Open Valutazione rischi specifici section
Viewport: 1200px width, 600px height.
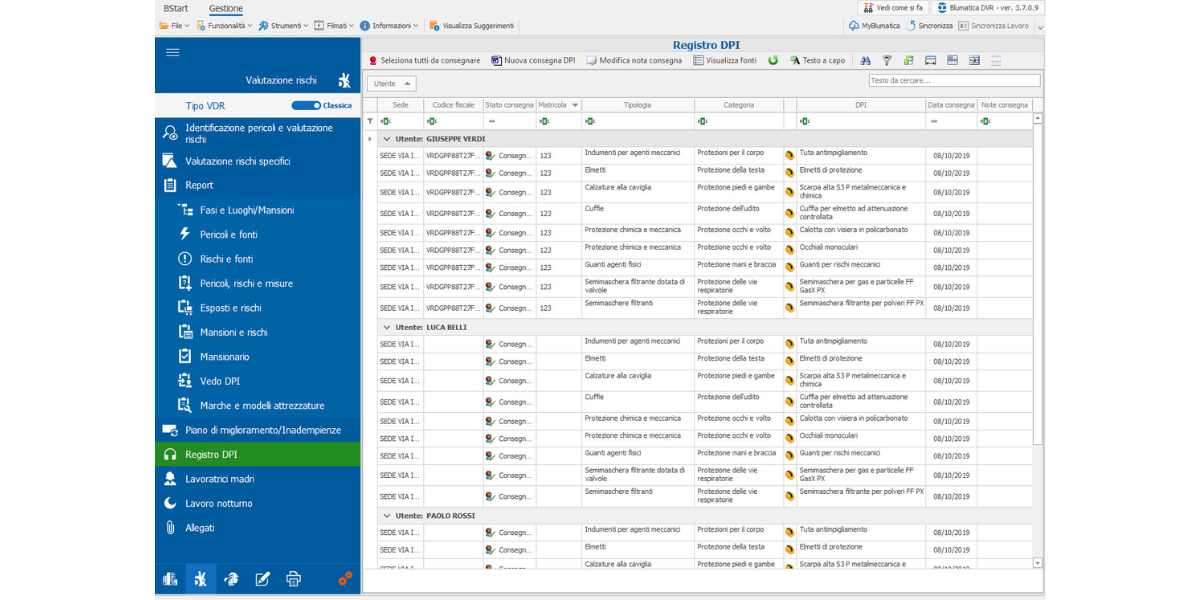coord(258,161)
